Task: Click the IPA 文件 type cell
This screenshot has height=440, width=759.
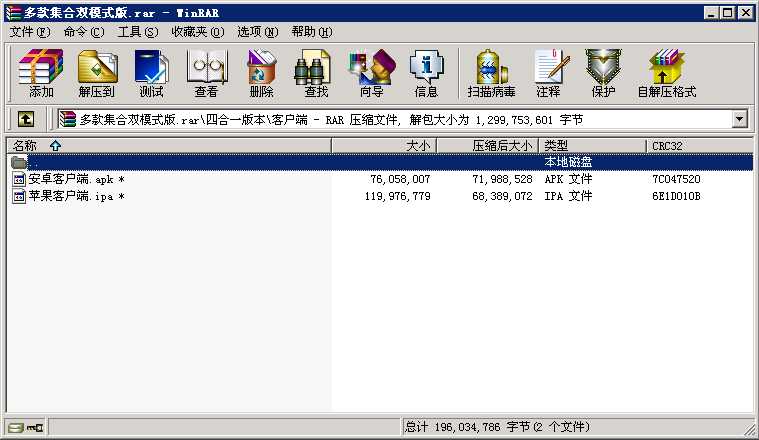Action: [x=568, y=196]
